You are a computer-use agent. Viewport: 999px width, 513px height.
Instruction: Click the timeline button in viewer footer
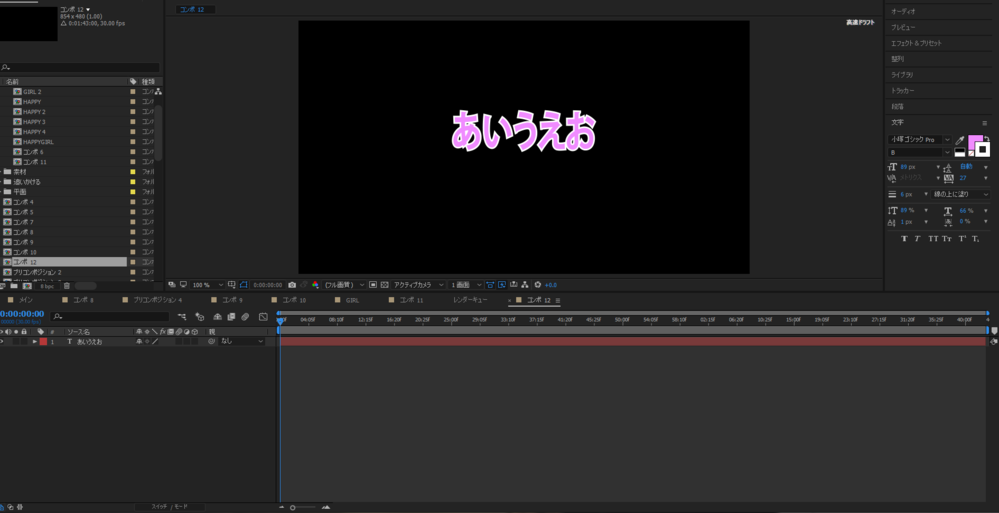click(x=514, y=285)
